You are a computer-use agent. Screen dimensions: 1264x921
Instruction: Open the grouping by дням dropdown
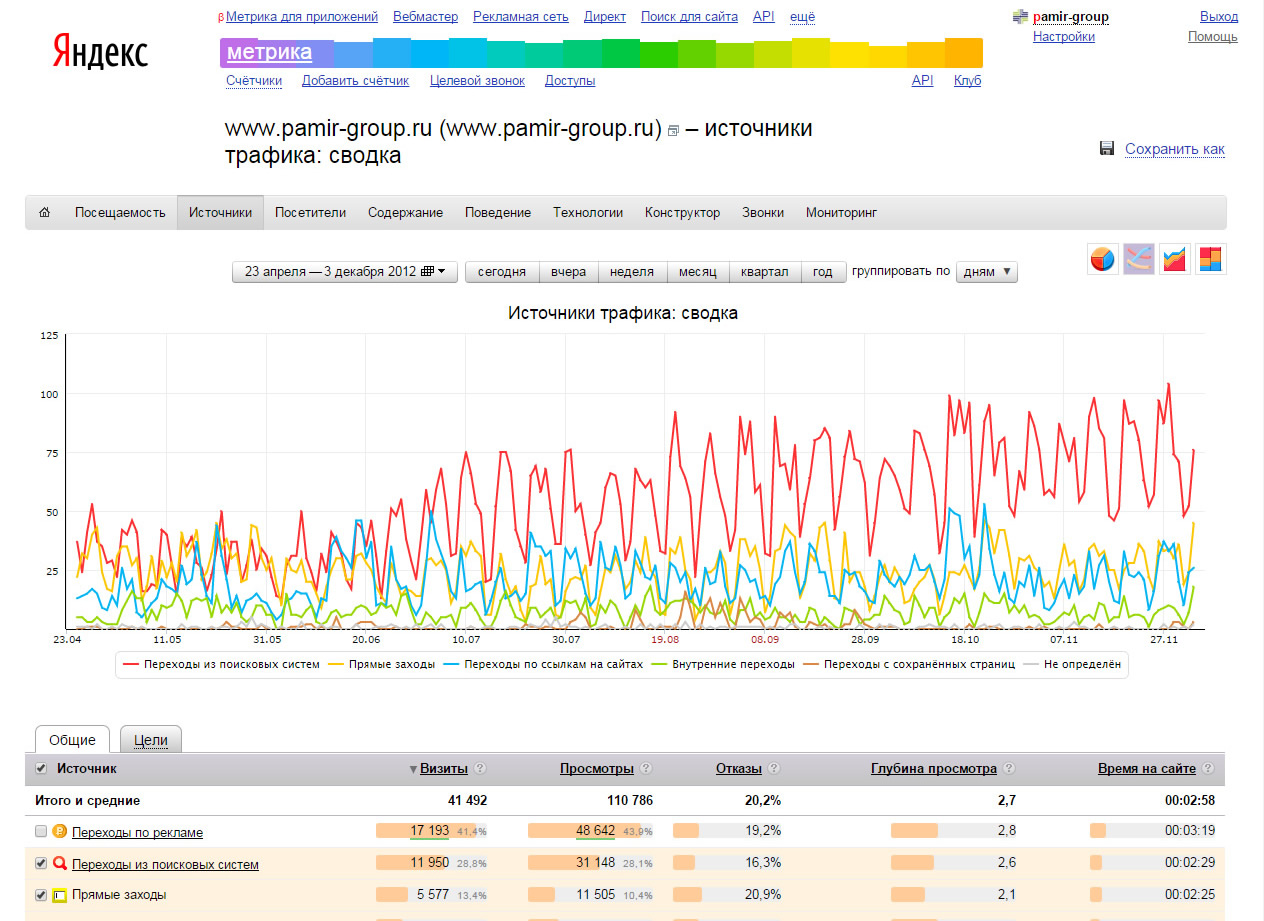[987, 271]
